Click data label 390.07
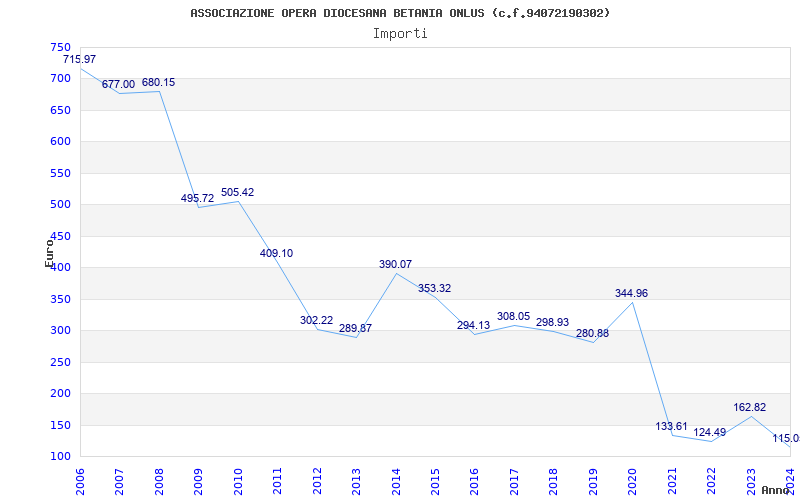 point(395,264)
